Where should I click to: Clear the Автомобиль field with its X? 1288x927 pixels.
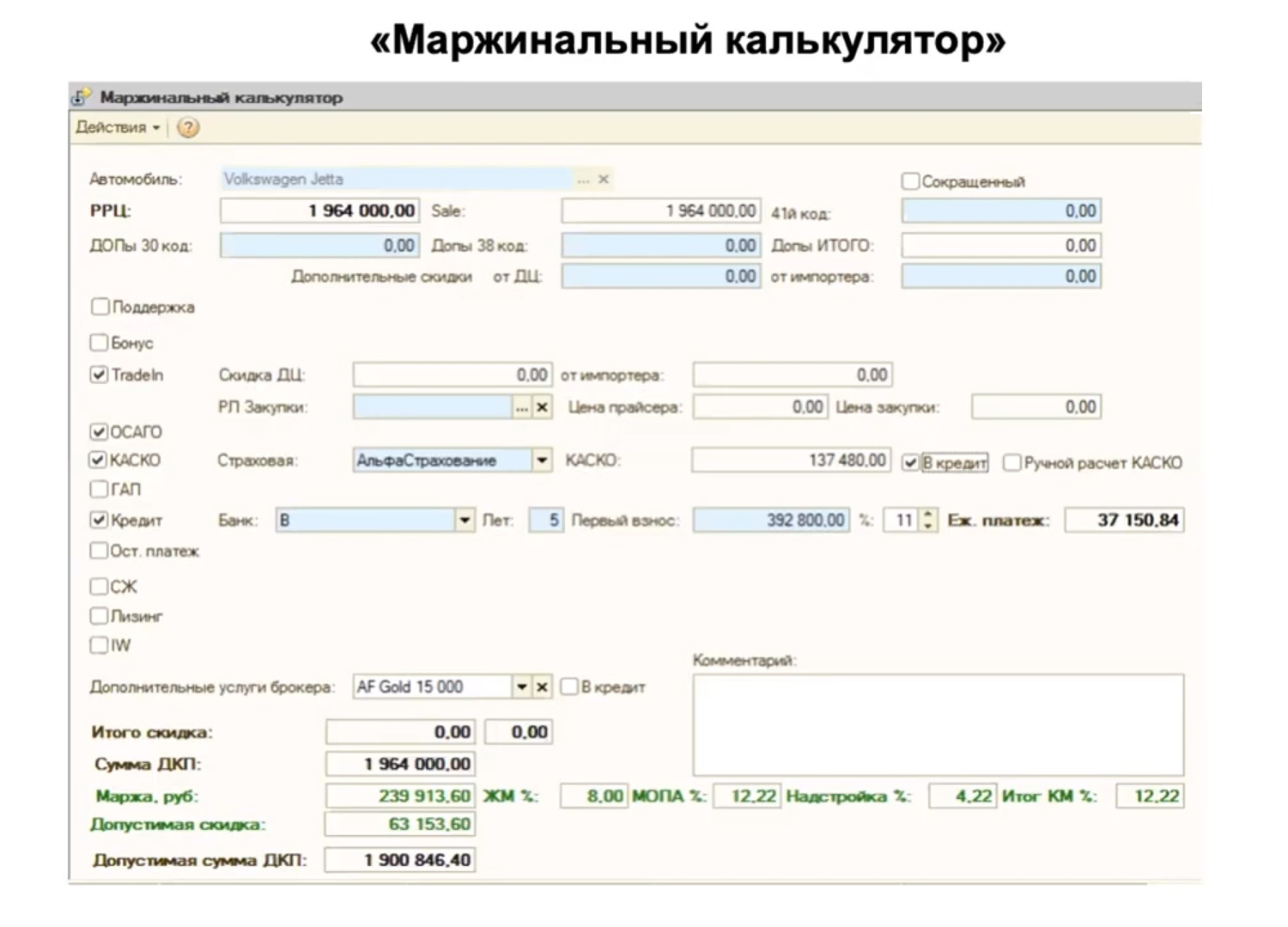coord(604,179)
